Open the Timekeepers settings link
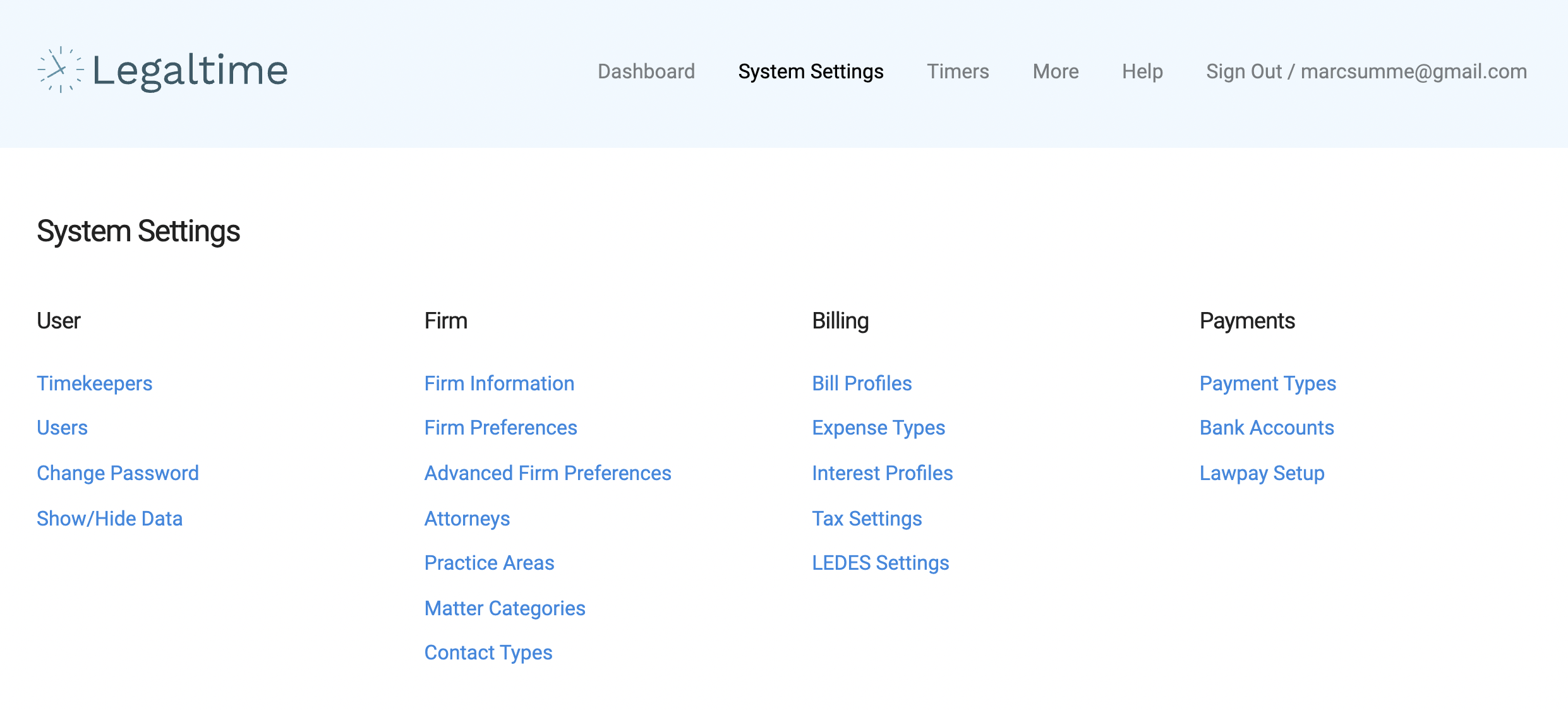The width and height of the screenshot is (1568, 710). (x=95, y=383)
